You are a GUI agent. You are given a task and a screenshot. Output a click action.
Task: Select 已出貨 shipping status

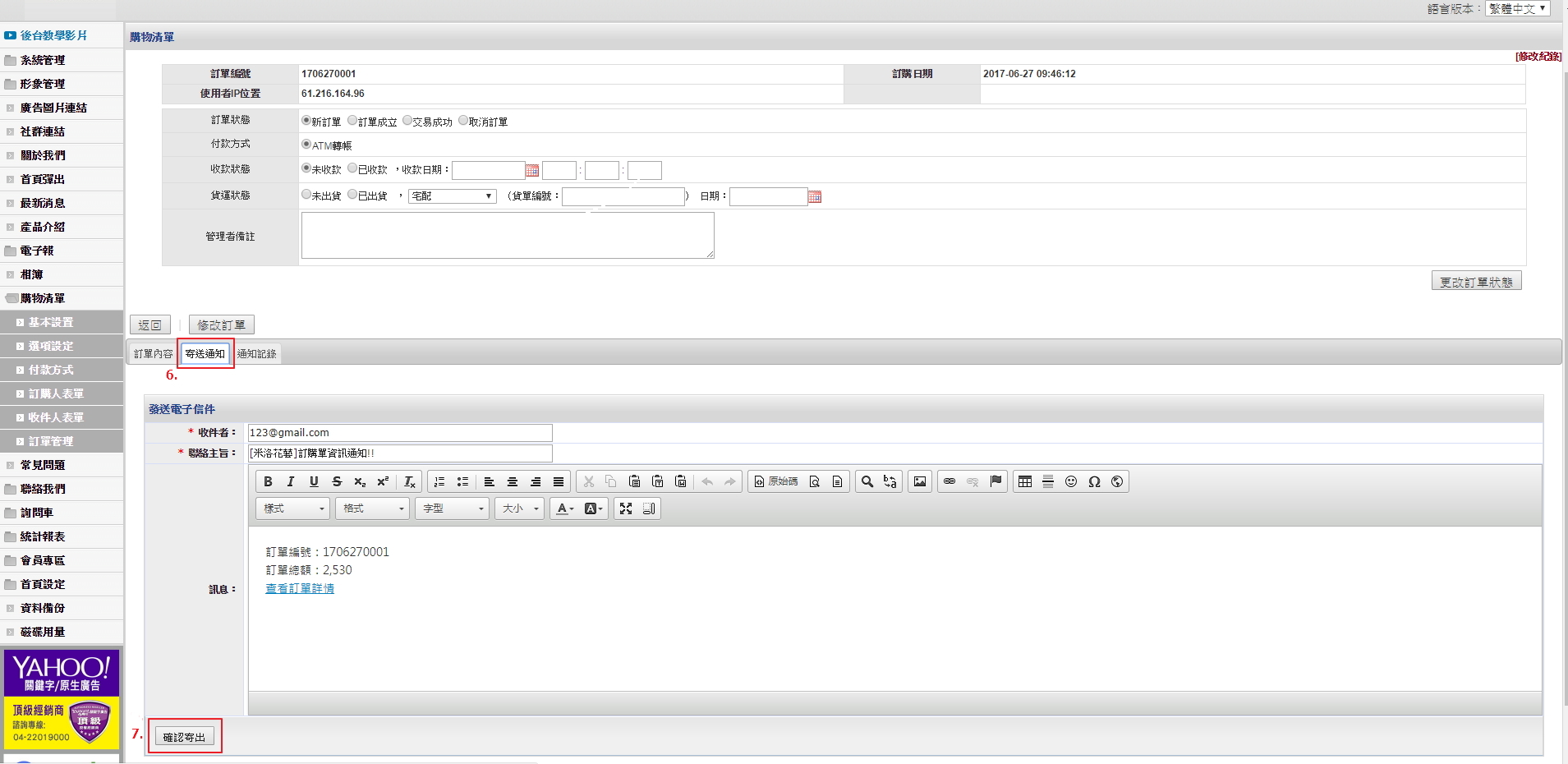click(352, 195)
